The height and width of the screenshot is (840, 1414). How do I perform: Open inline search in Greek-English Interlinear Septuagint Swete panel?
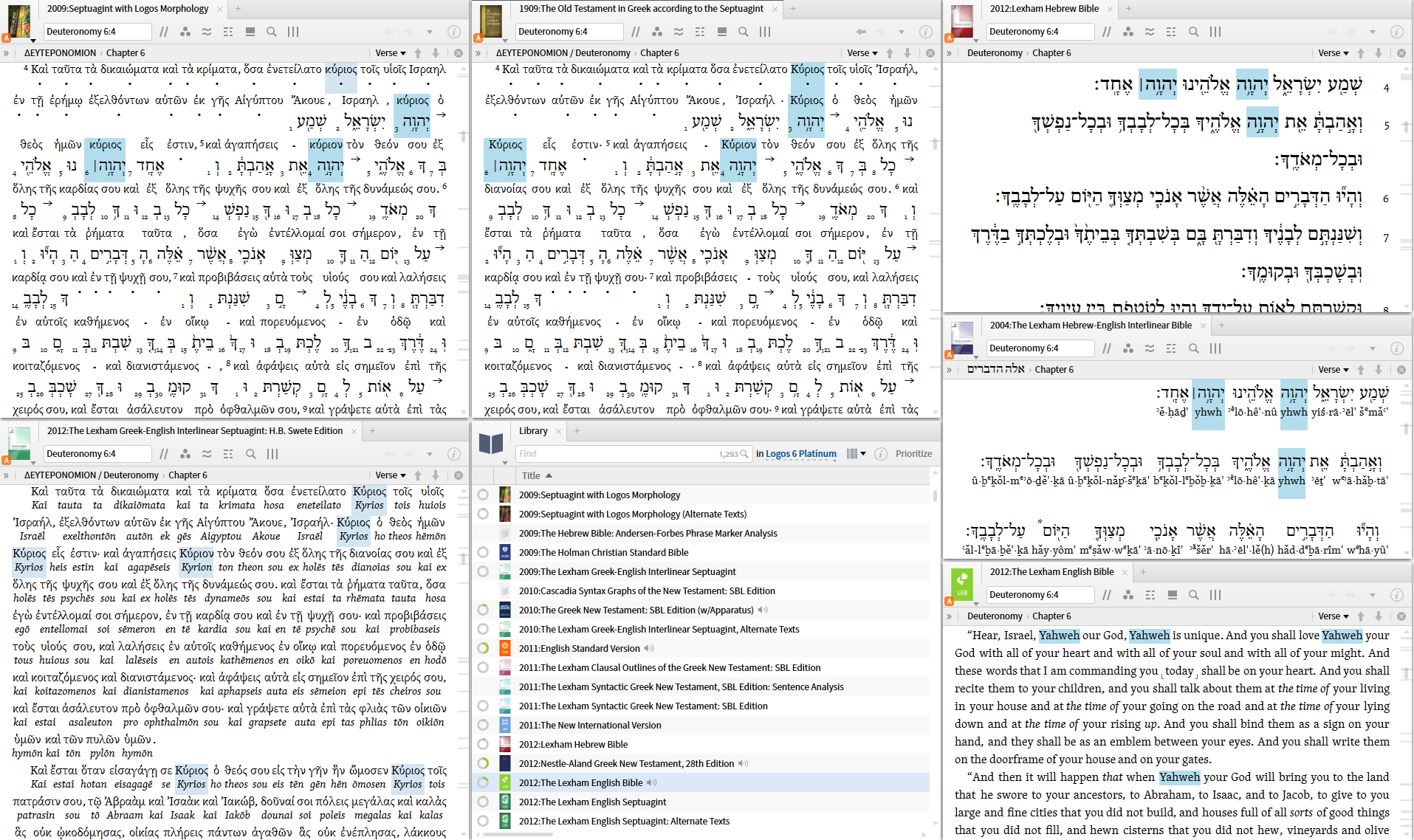[x=250, y=454]
